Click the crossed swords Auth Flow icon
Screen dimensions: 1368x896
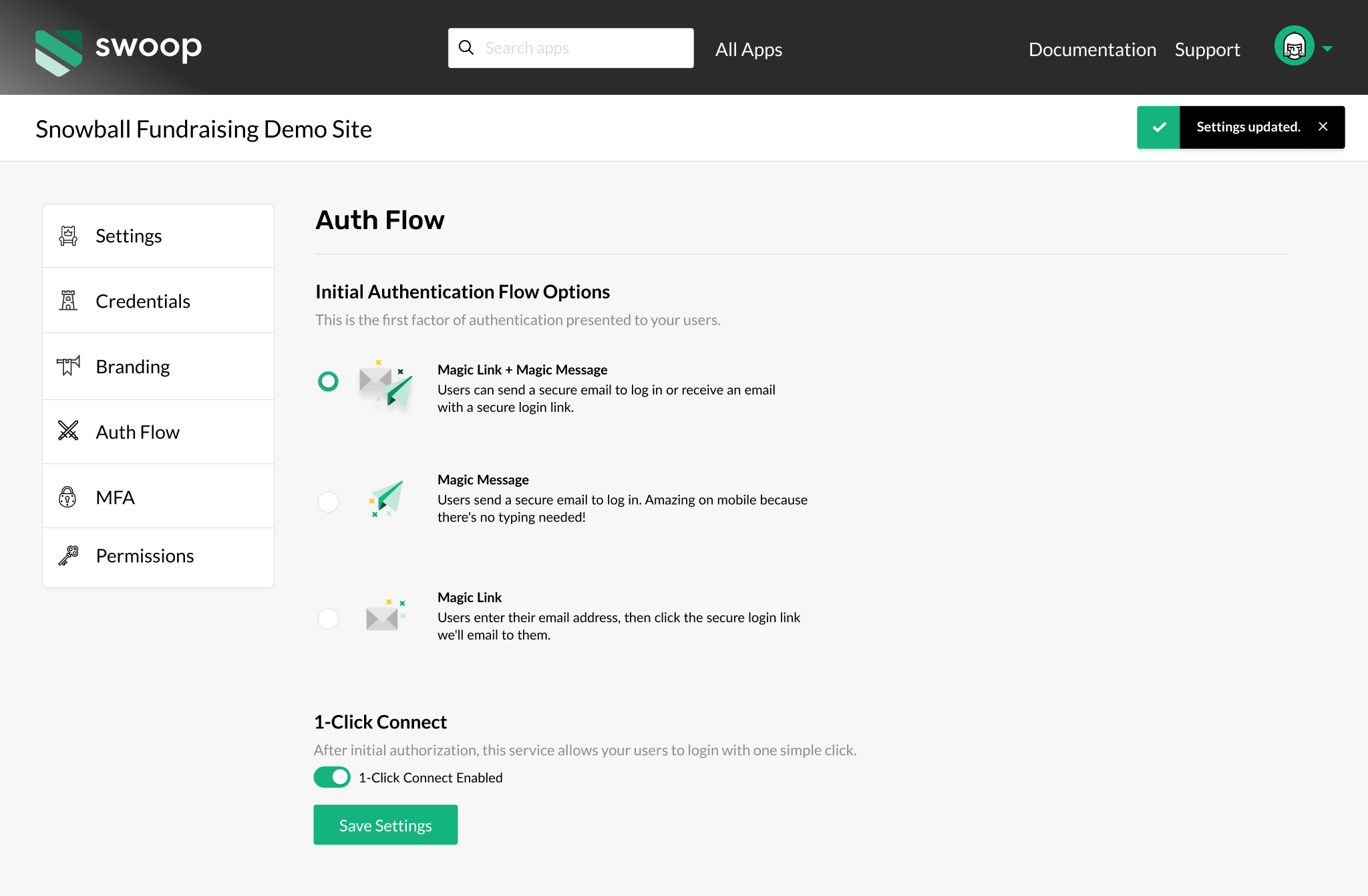[x=68, y=431]
